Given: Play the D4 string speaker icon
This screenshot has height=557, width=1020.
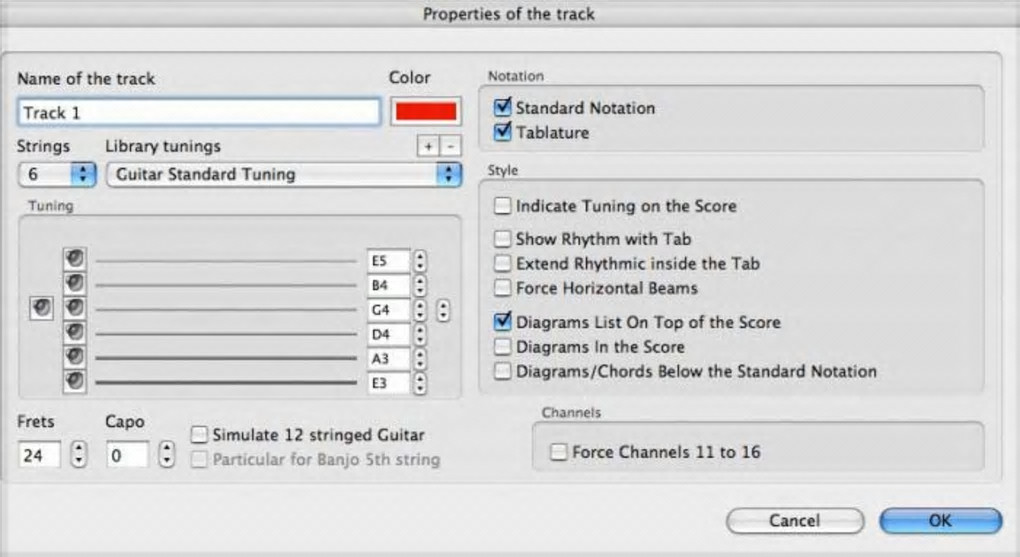Looking at the screenshot, I should (x=75, y=333).
